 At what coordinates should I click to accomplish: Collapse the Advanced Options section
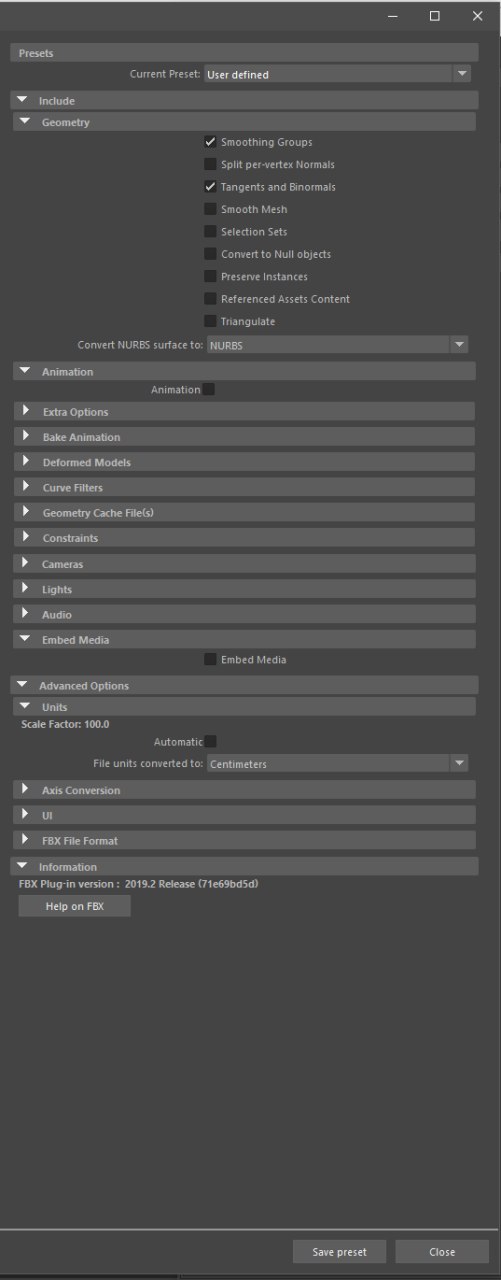coord(244,685)
